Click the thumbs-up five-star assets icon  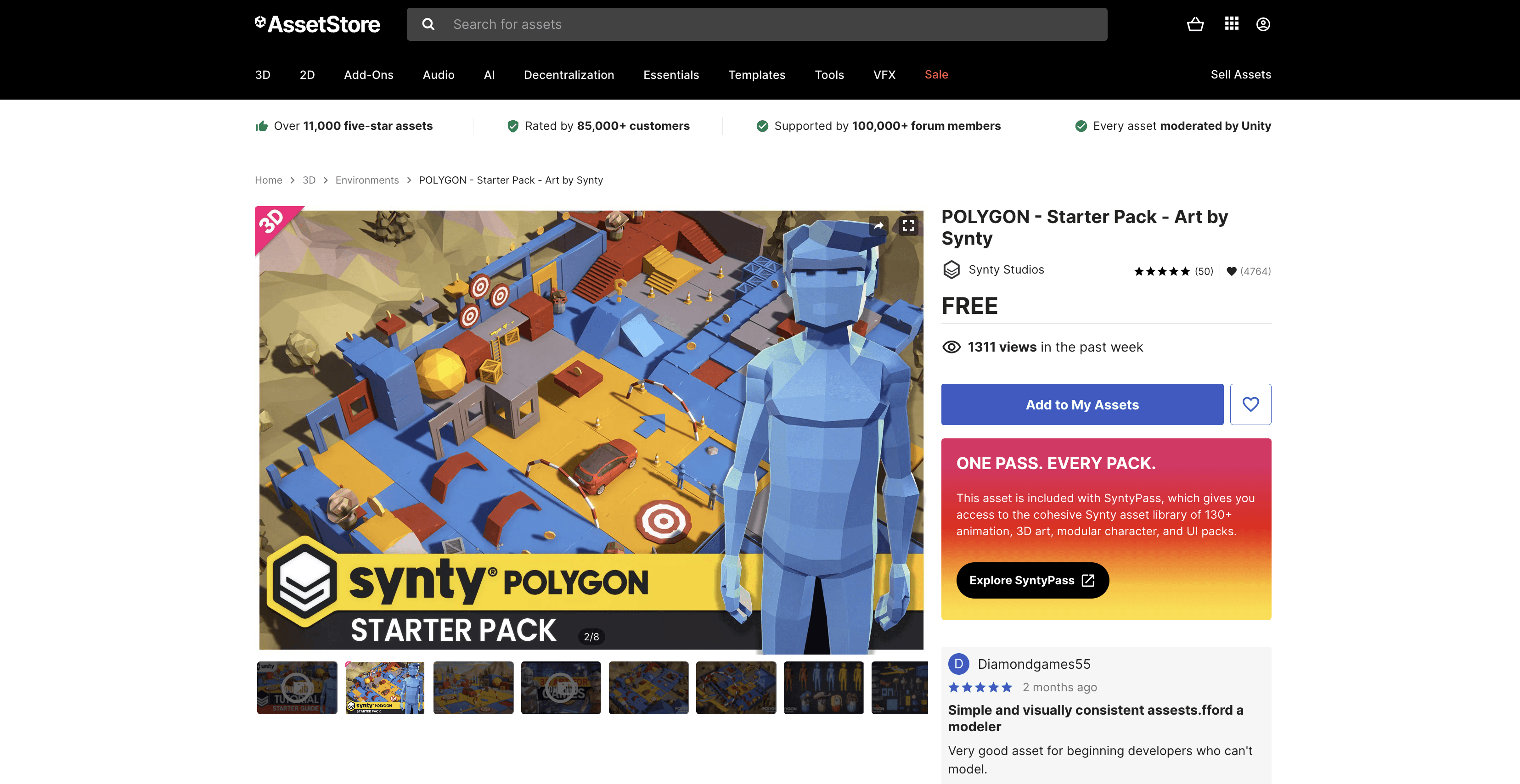(x=261, y=126)
